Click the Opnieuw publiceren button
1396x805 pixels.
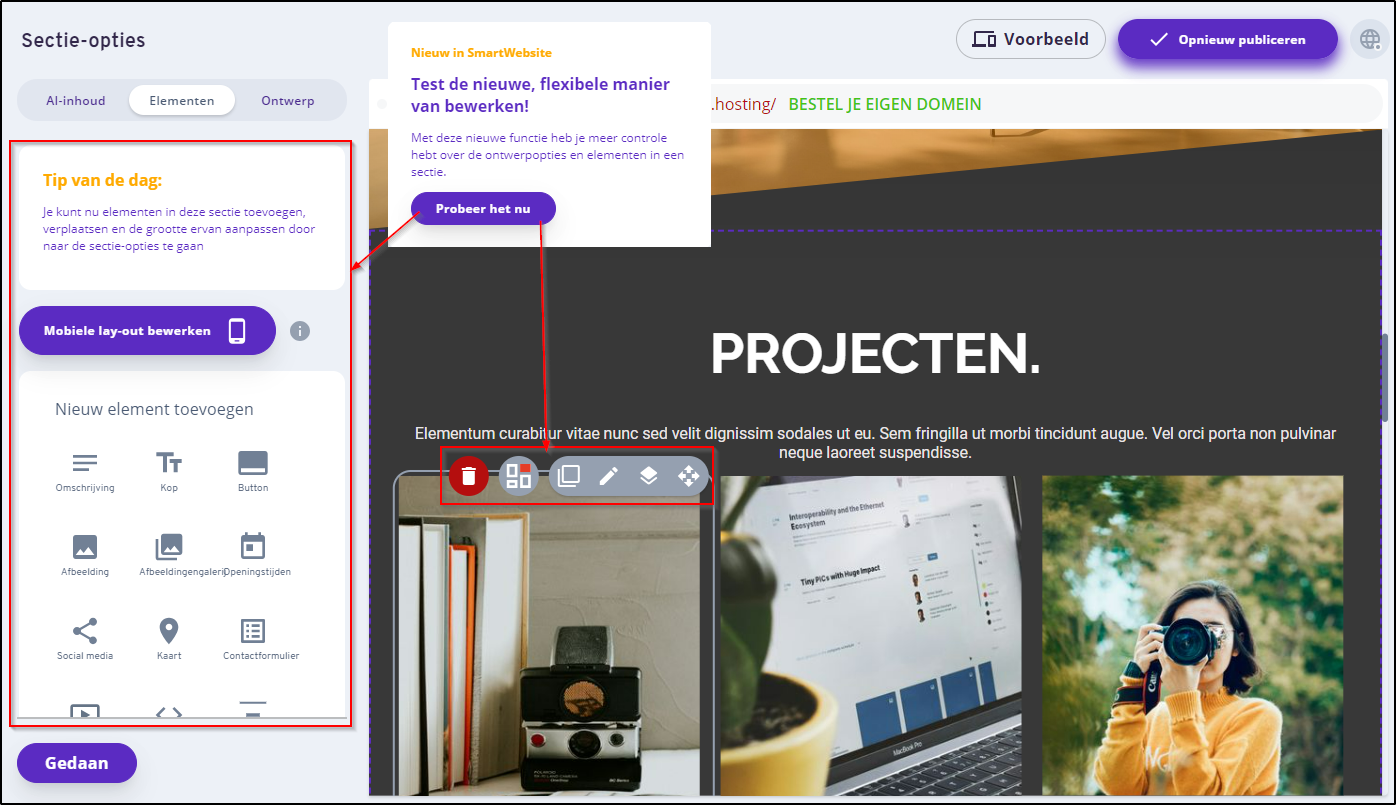click(1227, 40)
